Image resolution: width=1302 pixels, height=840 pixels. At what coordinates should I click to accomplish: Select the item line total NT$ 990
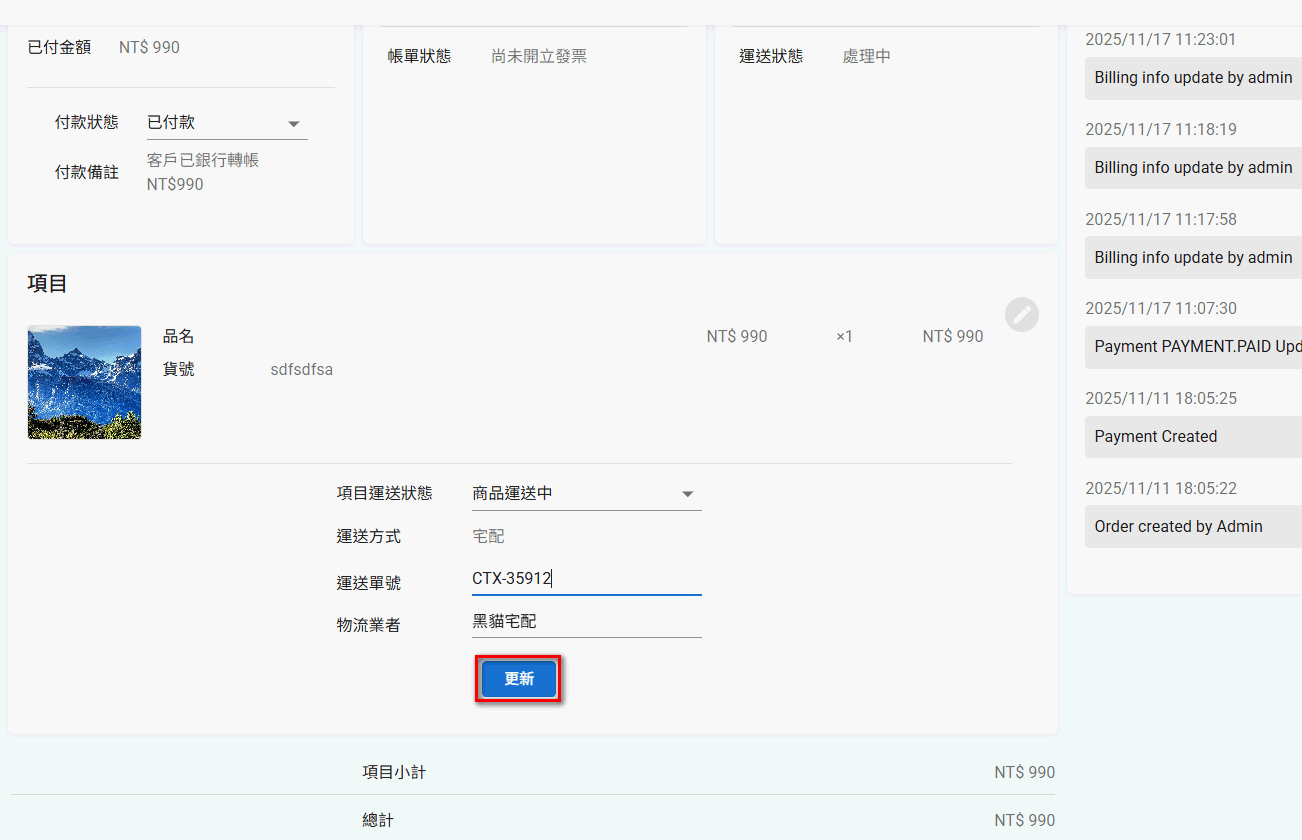(953, 337)
